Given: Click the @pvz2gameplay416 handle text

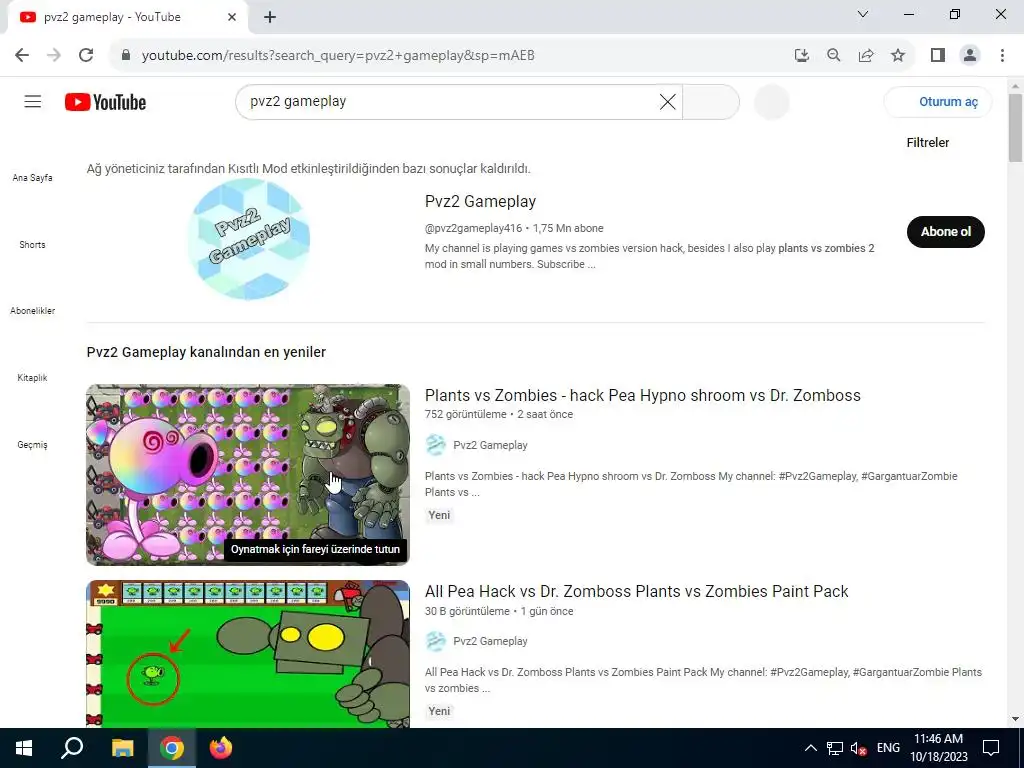Looking at the screenshot, I should click(473, 228).
